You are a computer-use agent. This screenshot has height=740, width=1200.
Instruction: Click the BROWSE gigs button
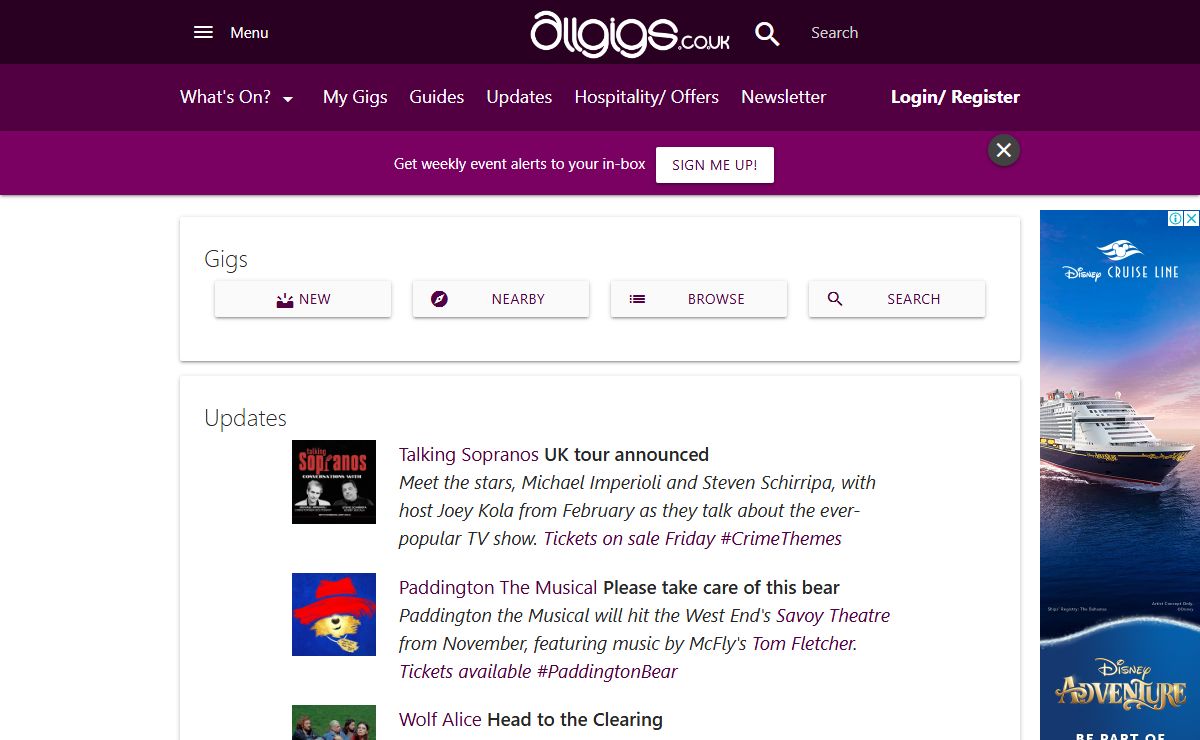699,299
